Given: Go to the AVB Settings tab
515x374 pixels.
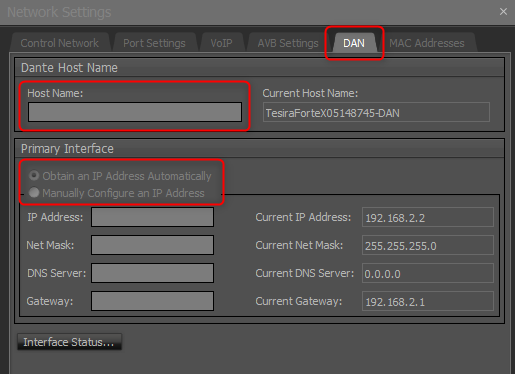Looking at the screenshot, I should (x=288, y=43).
